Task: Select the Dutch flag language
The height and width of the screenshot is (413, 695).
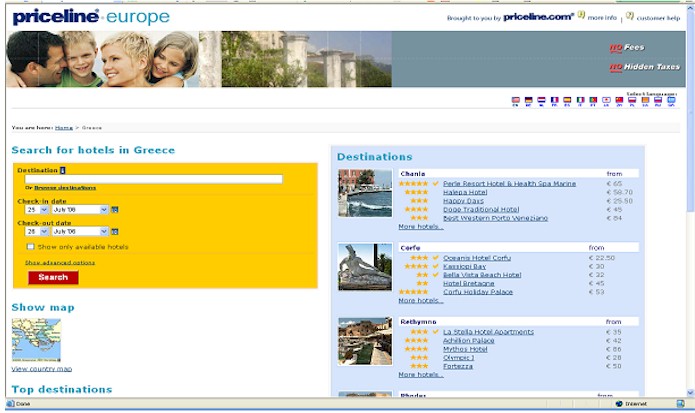Action: 541,101
